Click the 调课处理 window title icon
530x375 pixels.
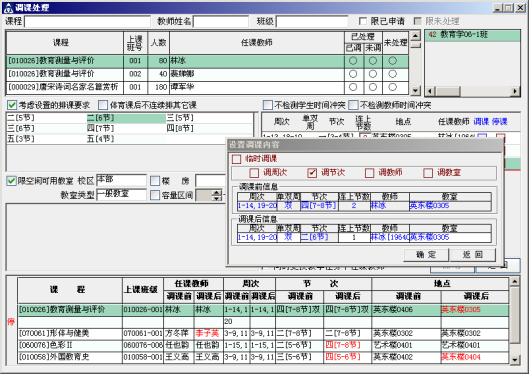click(8, 7)
